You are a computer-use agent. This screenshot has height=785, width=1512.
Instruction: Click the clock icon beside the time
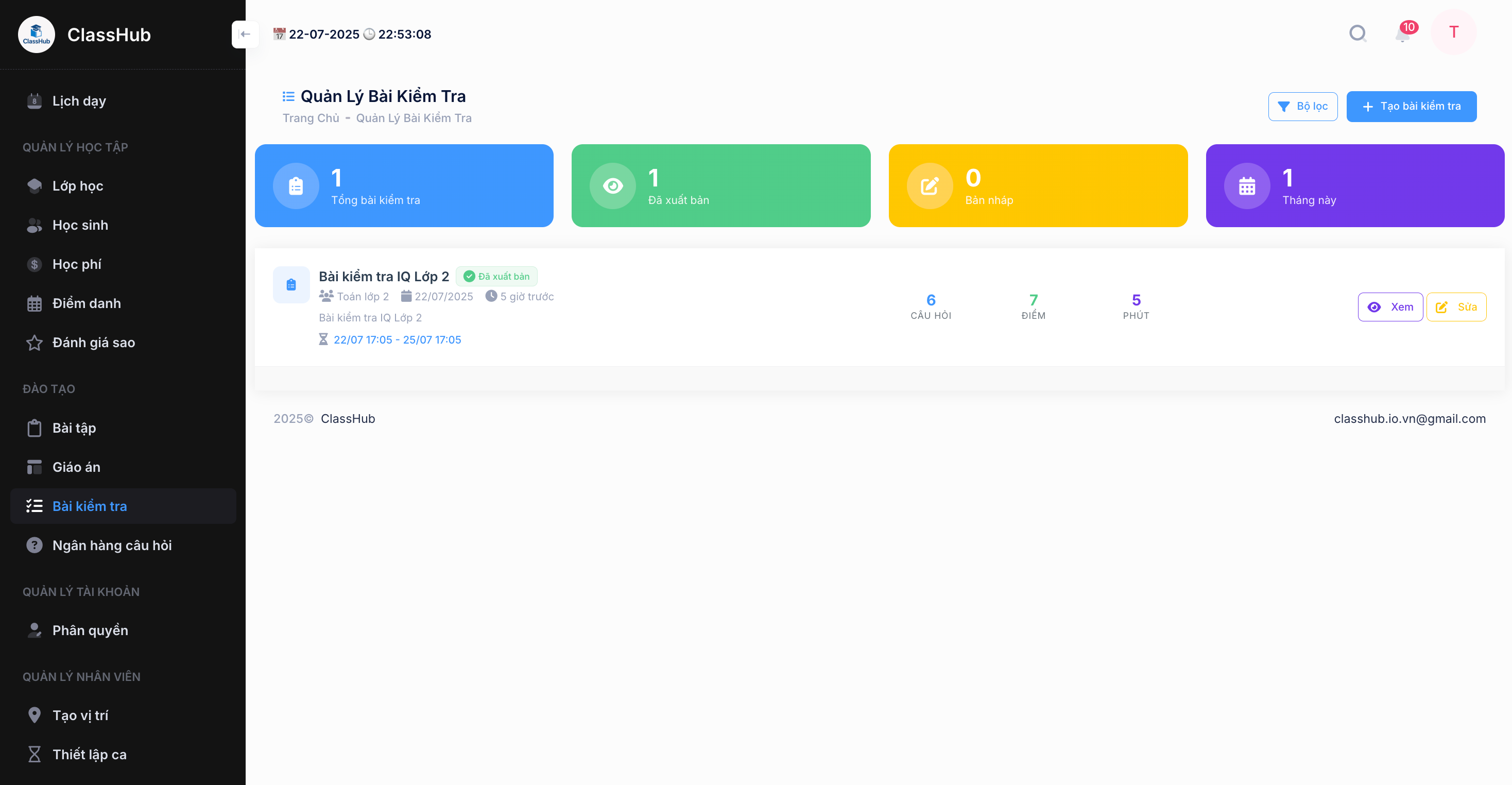[x=369, y=34]
